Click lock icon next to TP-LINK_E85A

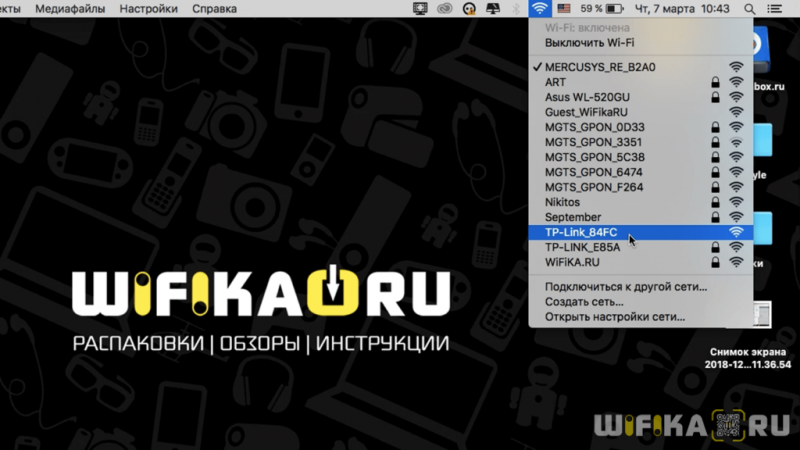(x=715, y=247)
